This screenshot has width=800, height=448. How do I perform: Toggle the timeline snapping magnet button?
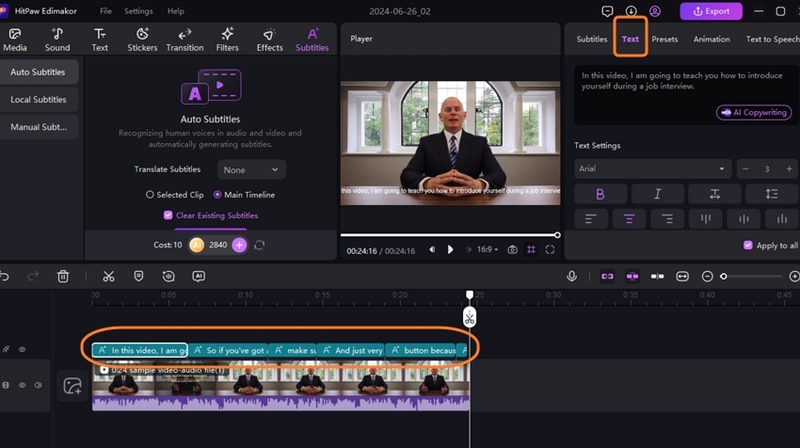point(632,276)
